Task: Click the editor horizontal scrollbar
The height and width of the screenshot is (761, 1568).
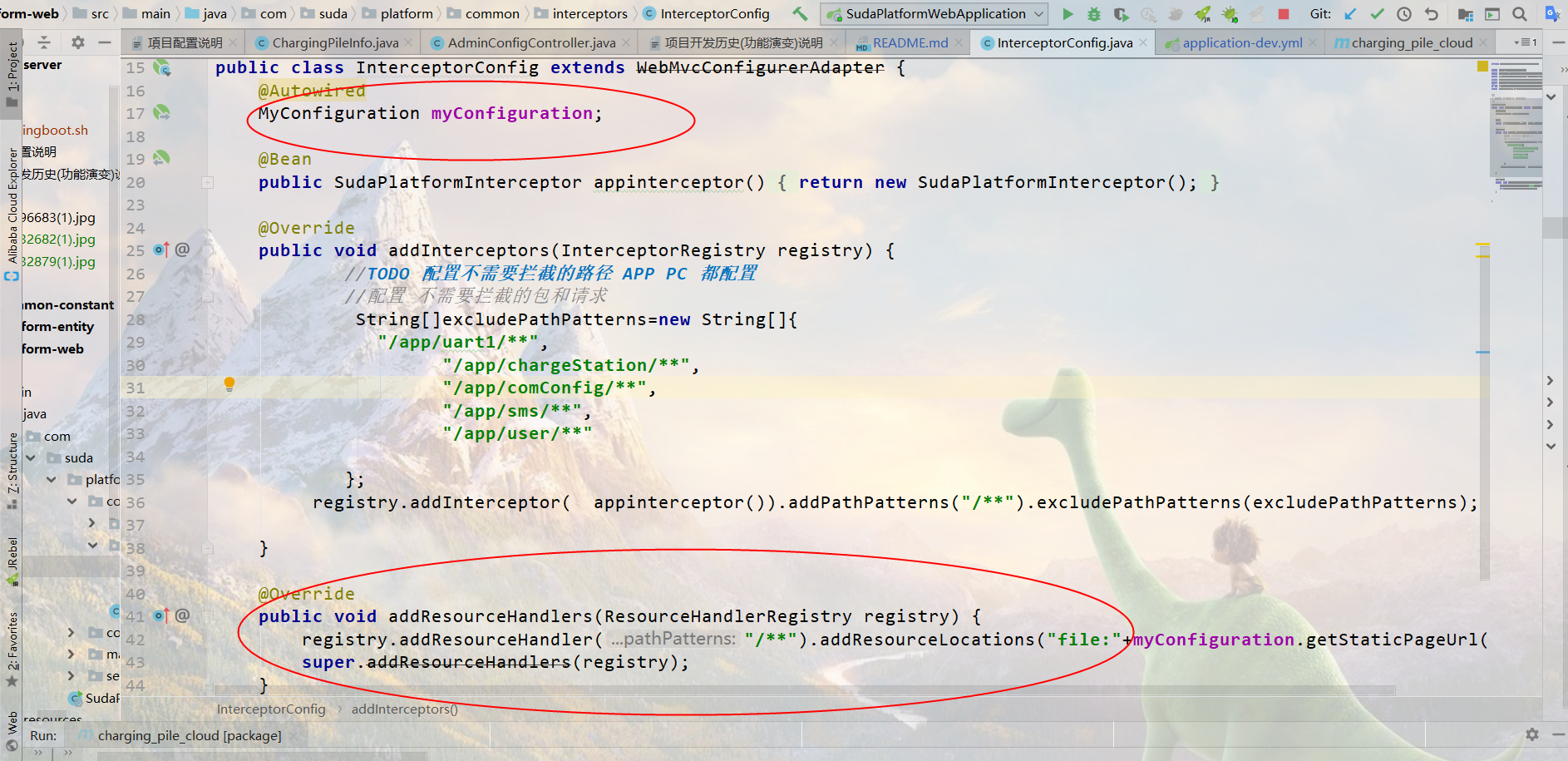Action: pos(805,690)
